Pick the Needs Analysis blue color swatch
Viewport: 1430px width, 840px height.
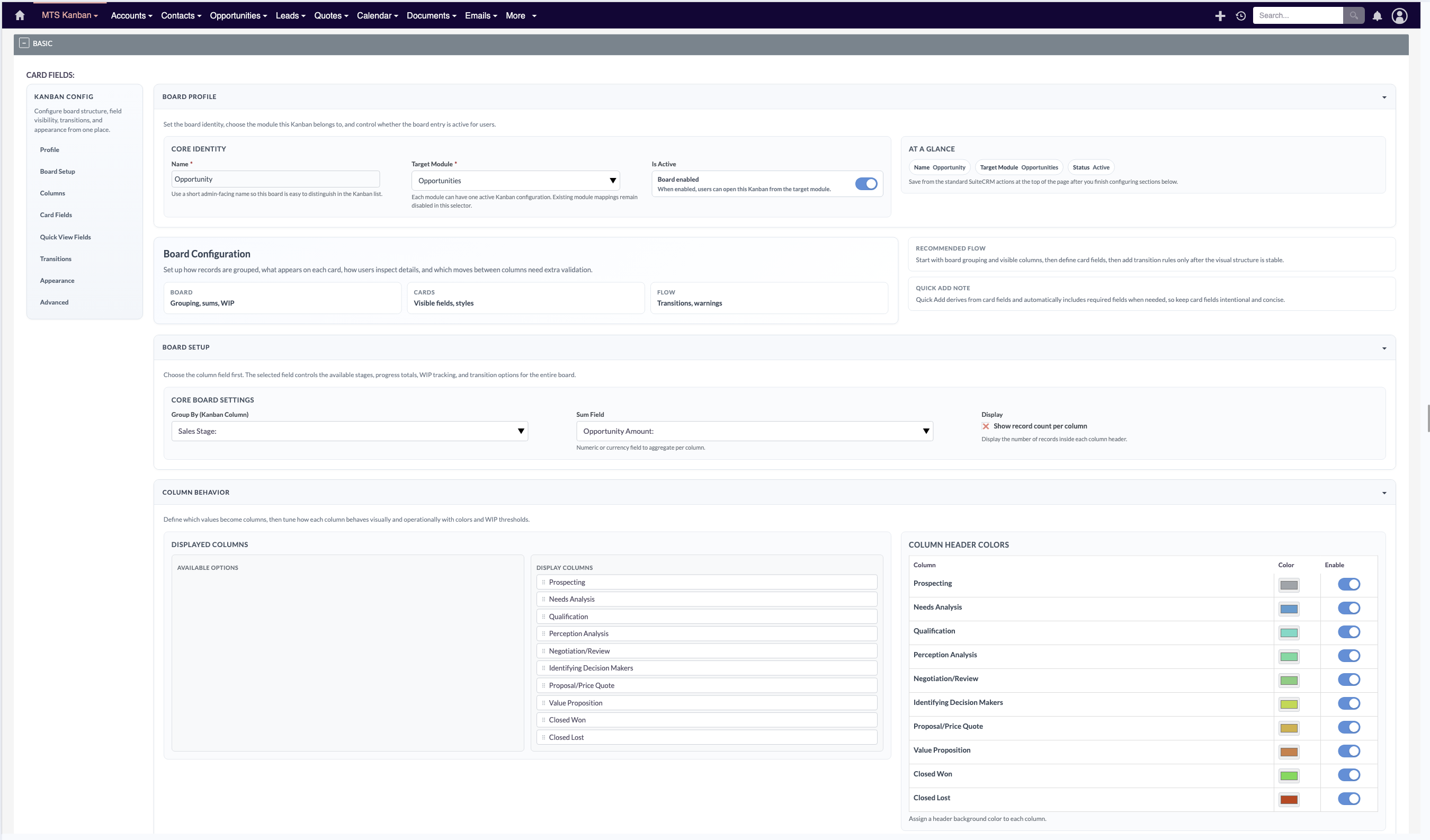click(x=1289, y=610)
